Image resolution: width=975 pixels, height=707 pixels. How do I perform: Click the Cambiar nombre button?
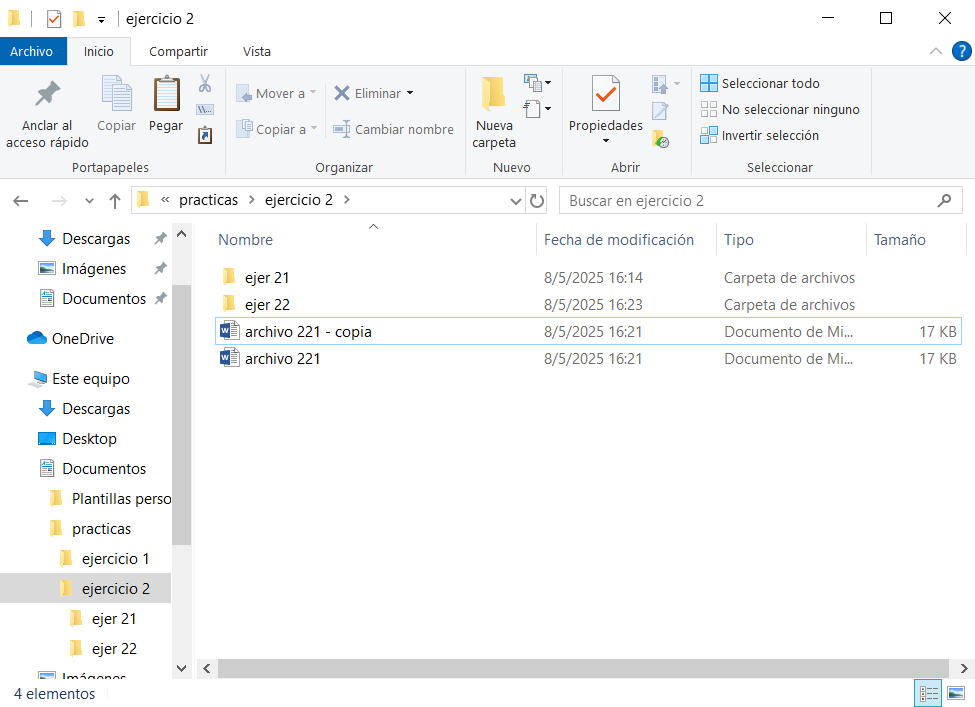click(x=392, y=129)
